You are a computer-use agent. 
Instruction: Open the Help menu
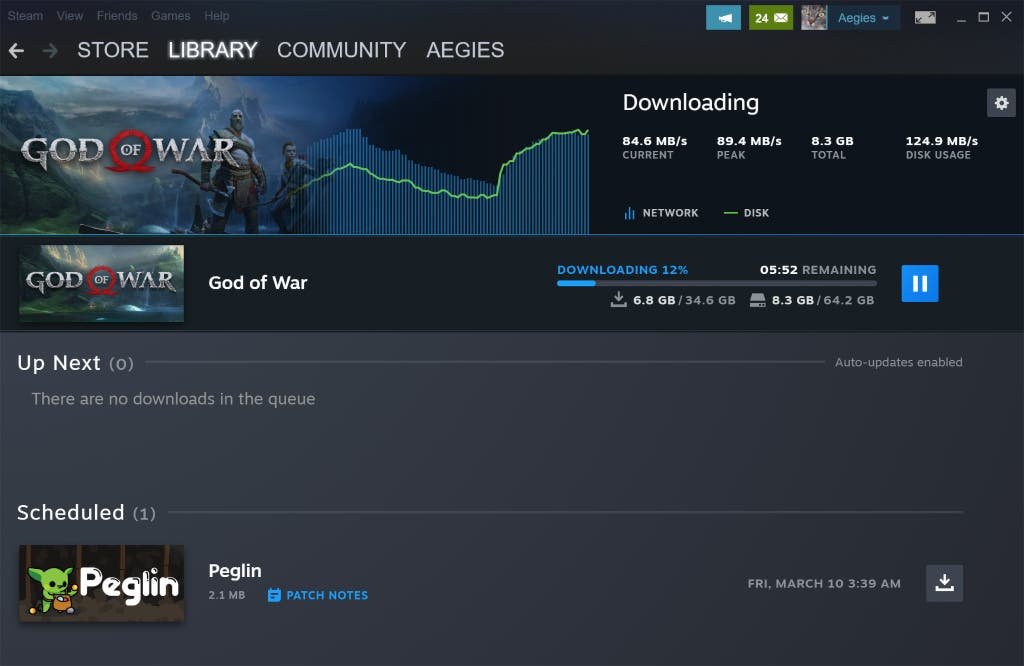[217, 16]
